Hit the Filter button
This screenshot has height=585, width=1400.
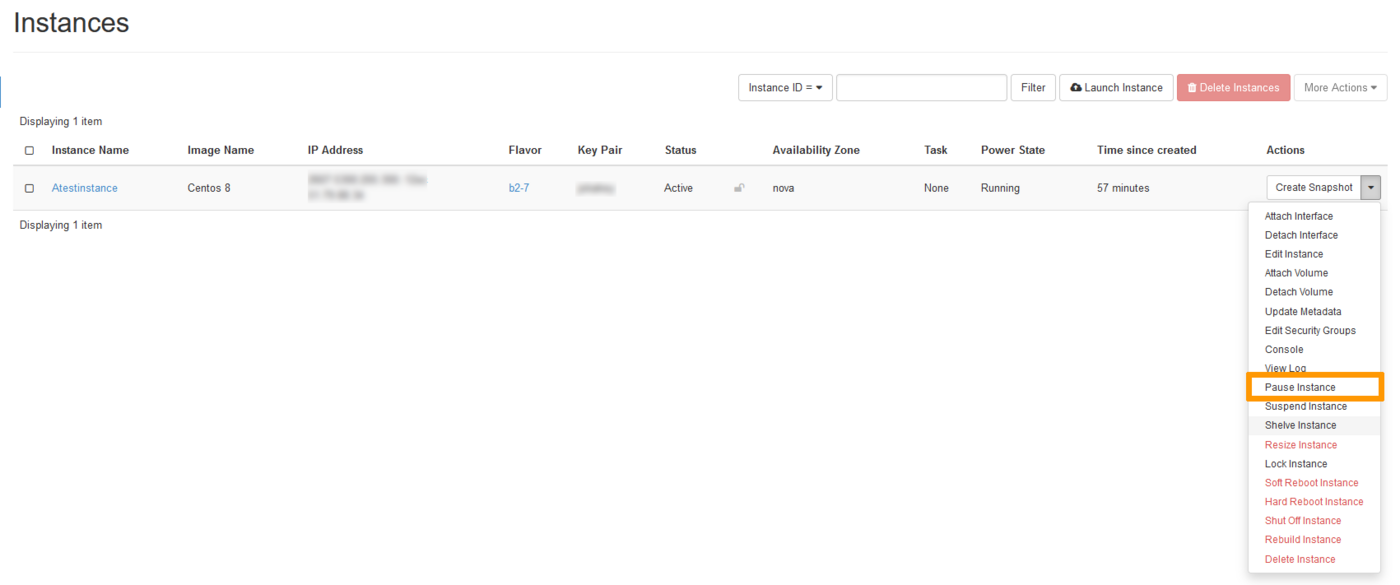pos(1033,88)
